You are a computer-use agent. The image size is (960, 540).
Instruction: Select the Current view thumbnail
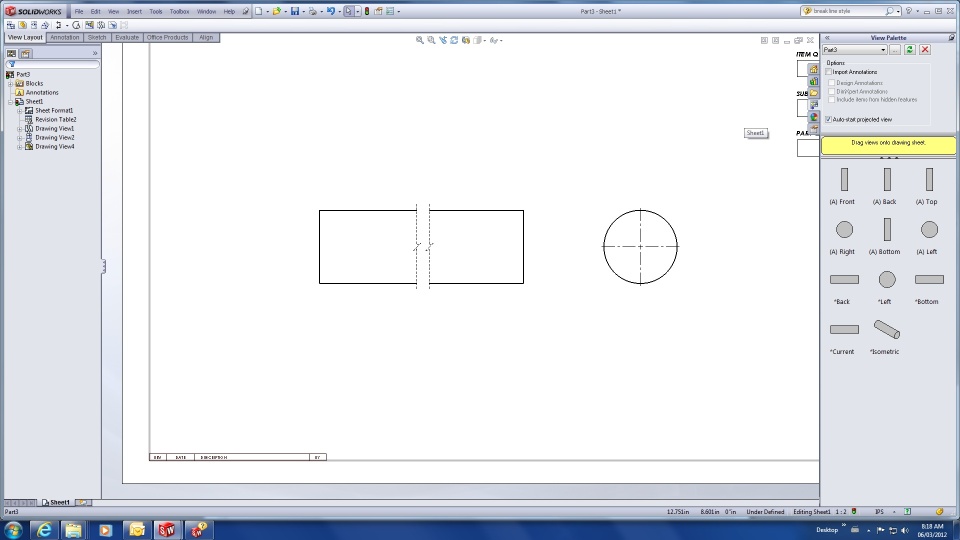click(x=844, y=329)
